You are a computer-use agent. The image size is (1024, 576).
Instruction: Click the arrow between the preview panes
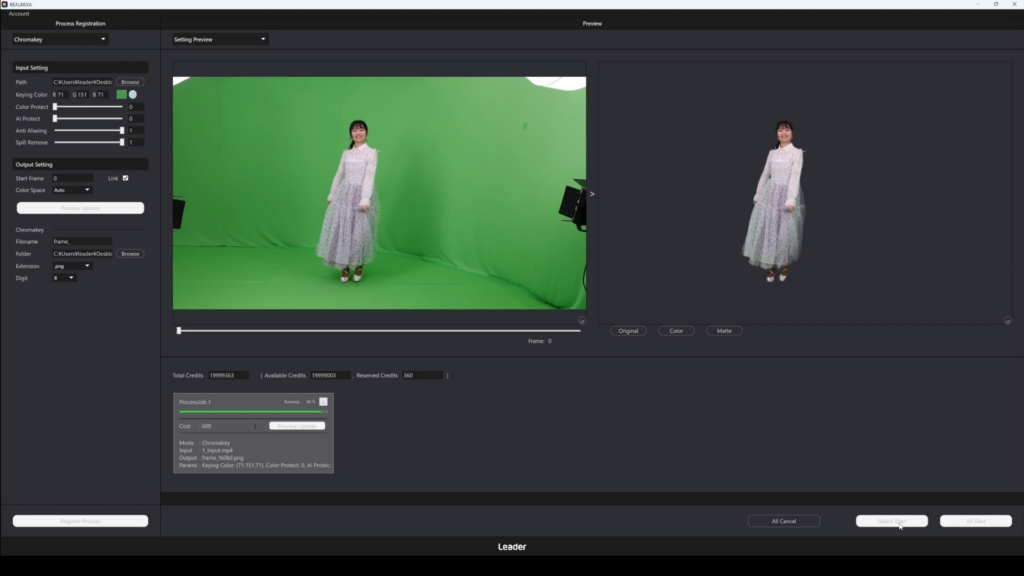pyautogui.click(x=592, y=194)
